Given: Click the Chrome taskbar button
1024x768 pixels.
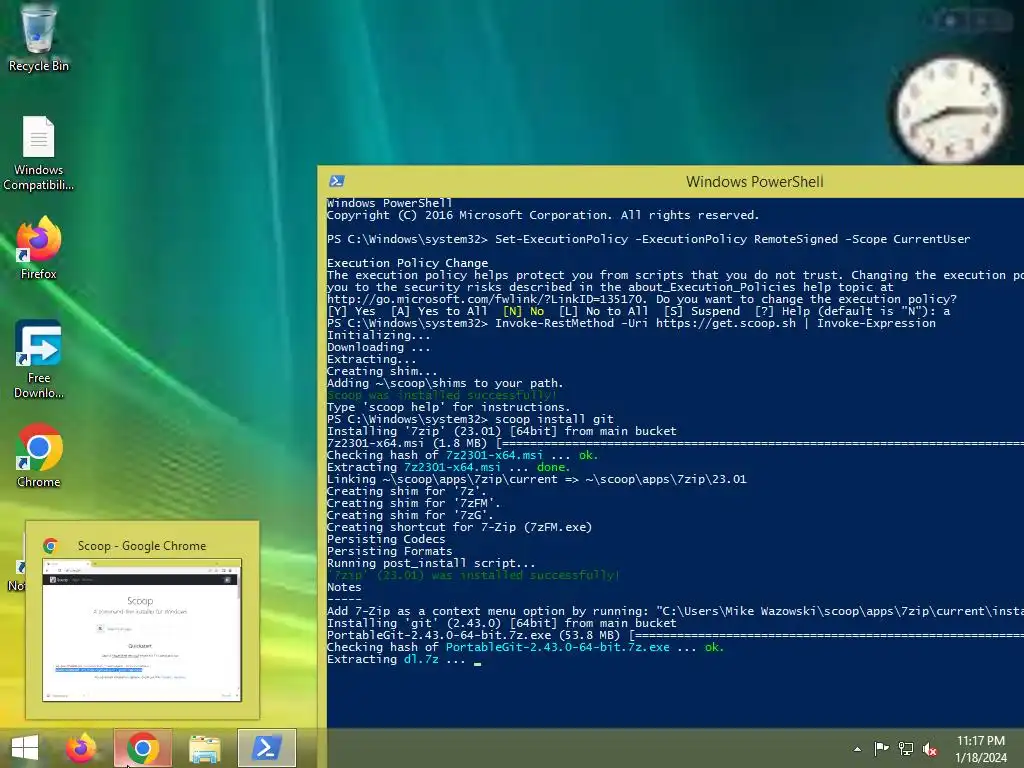Looking at the screenshot, I should (x=143, y=748).
